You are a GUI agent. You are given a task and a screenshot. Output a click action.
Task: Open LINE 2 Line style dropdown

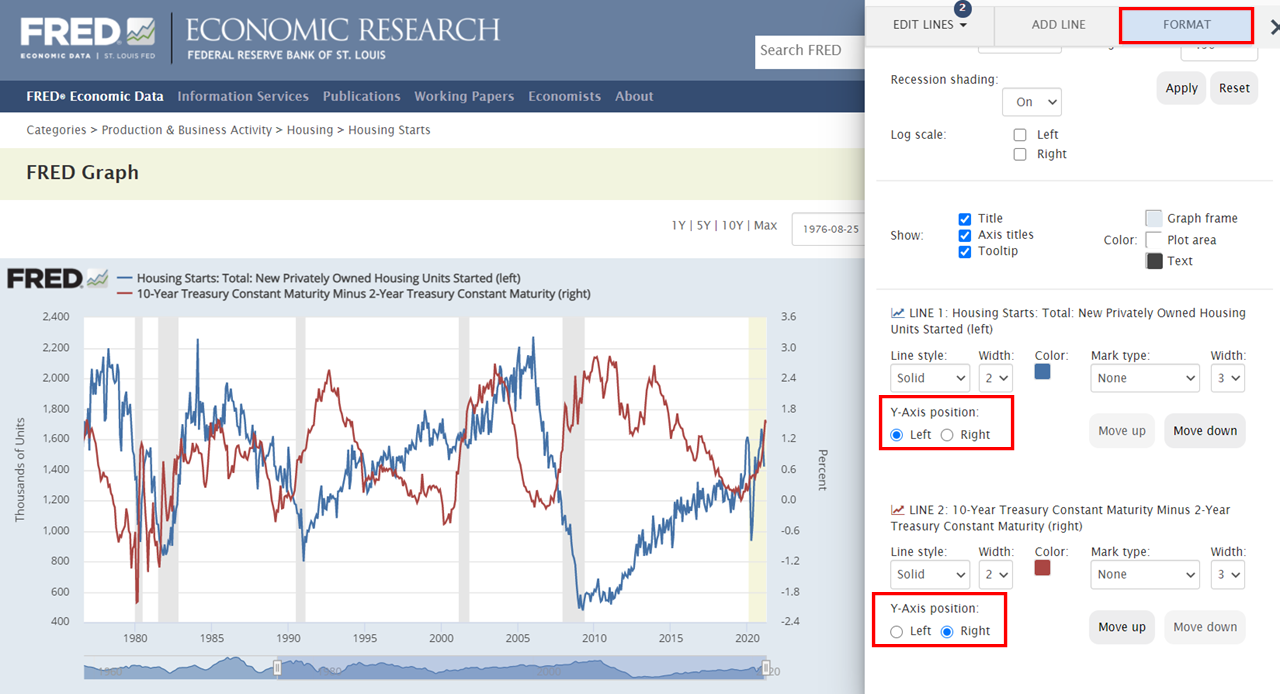point(930,574)
